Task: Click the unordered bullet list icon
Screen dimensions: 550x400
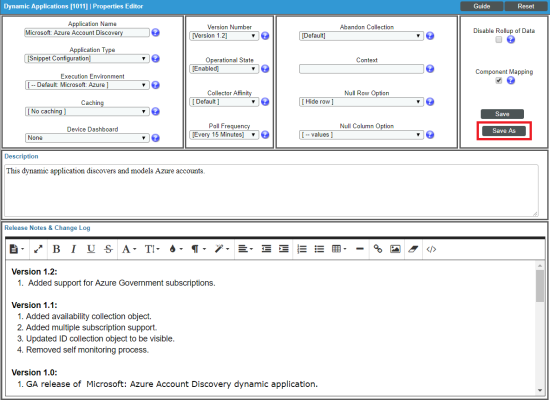Action: coord(319,249)
